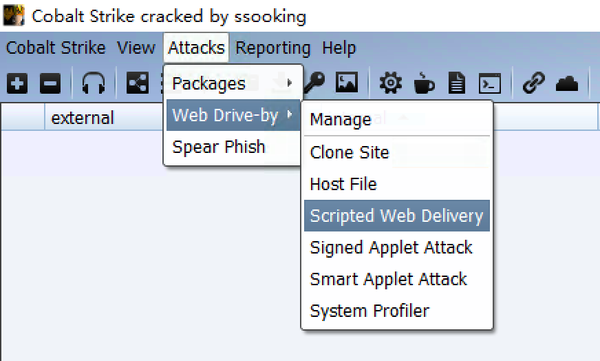
Task: Open the View menu
Action: tap(136, 48)
